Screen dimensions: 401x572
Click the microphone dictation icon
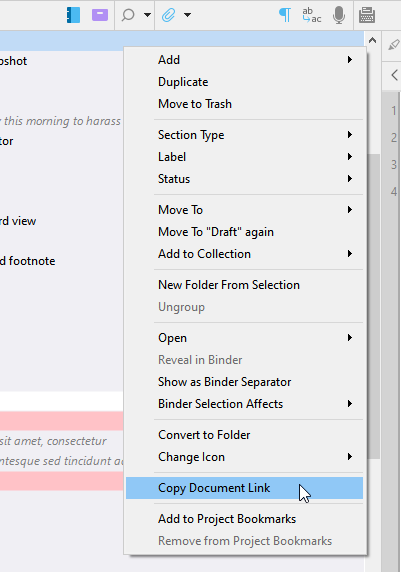[339, 15]
